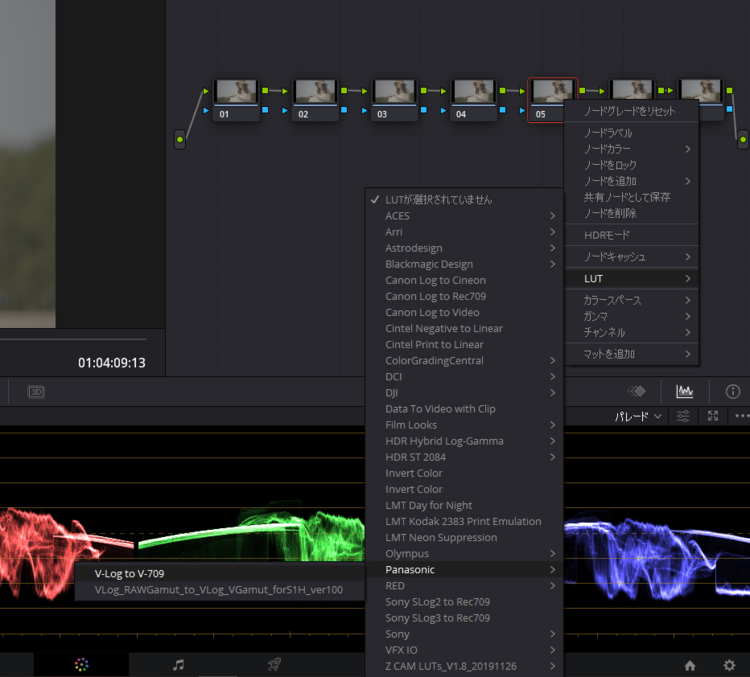Click the project home icon

pyautogui.click(x=690, y=665)
